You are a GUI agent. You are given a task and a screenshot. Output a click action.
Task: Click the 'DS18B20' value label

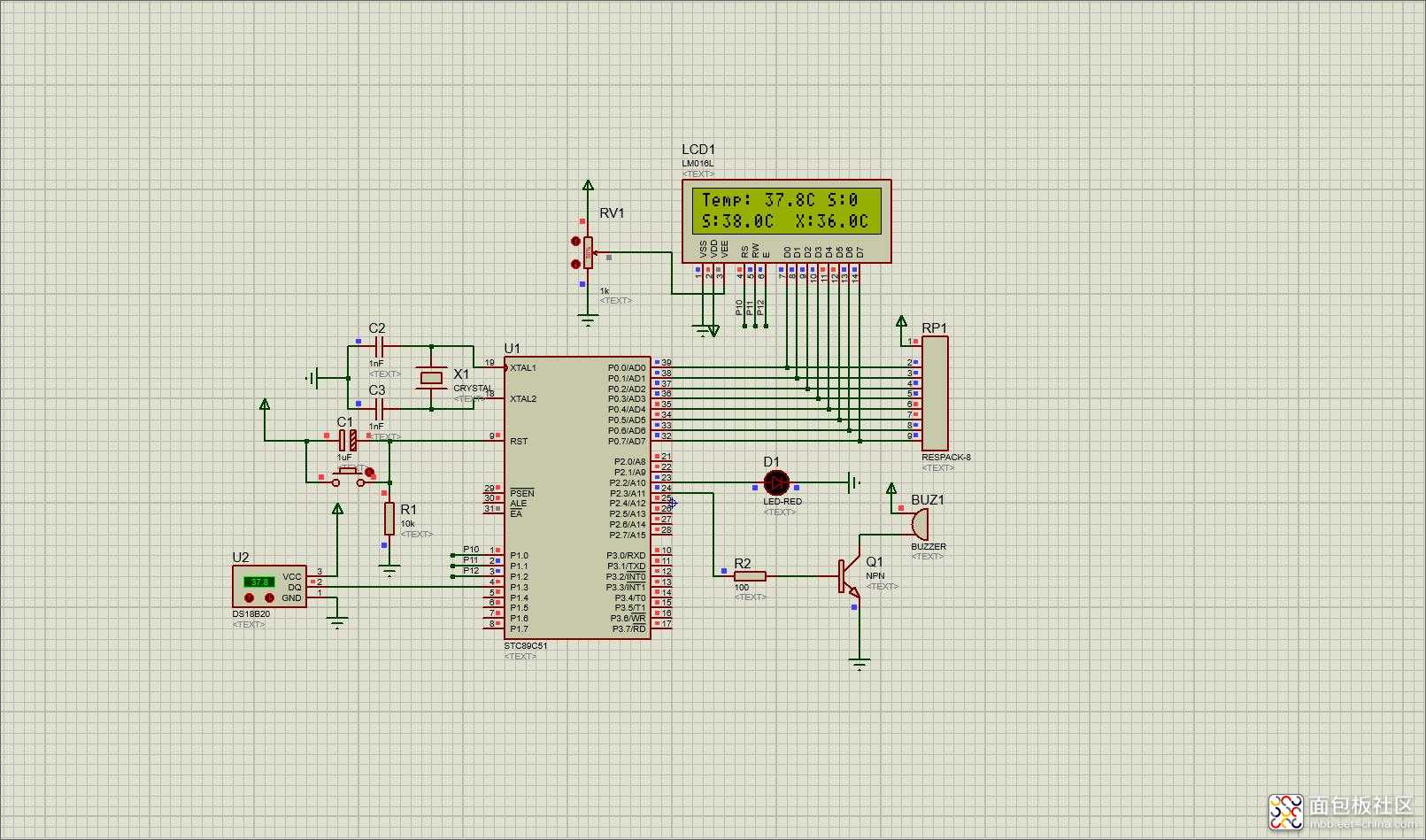pyautogui.click(x=251, y=614)
